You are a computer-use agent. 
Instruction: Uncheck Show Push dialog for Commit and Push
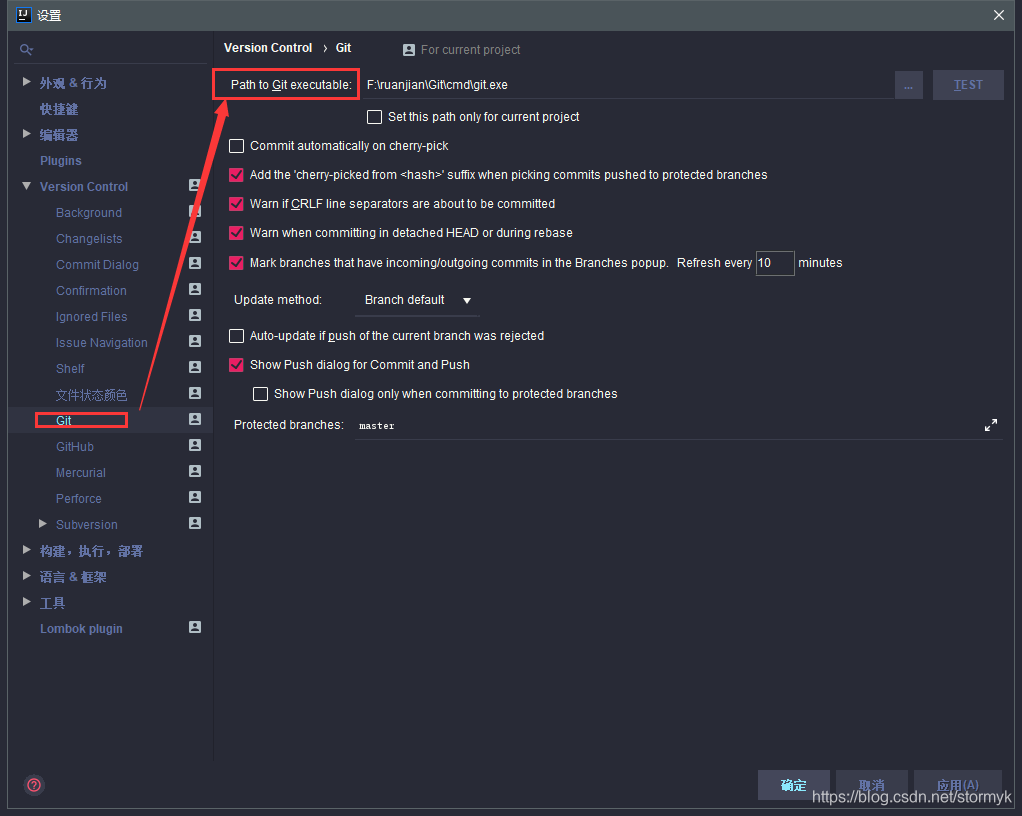[237, 365]
